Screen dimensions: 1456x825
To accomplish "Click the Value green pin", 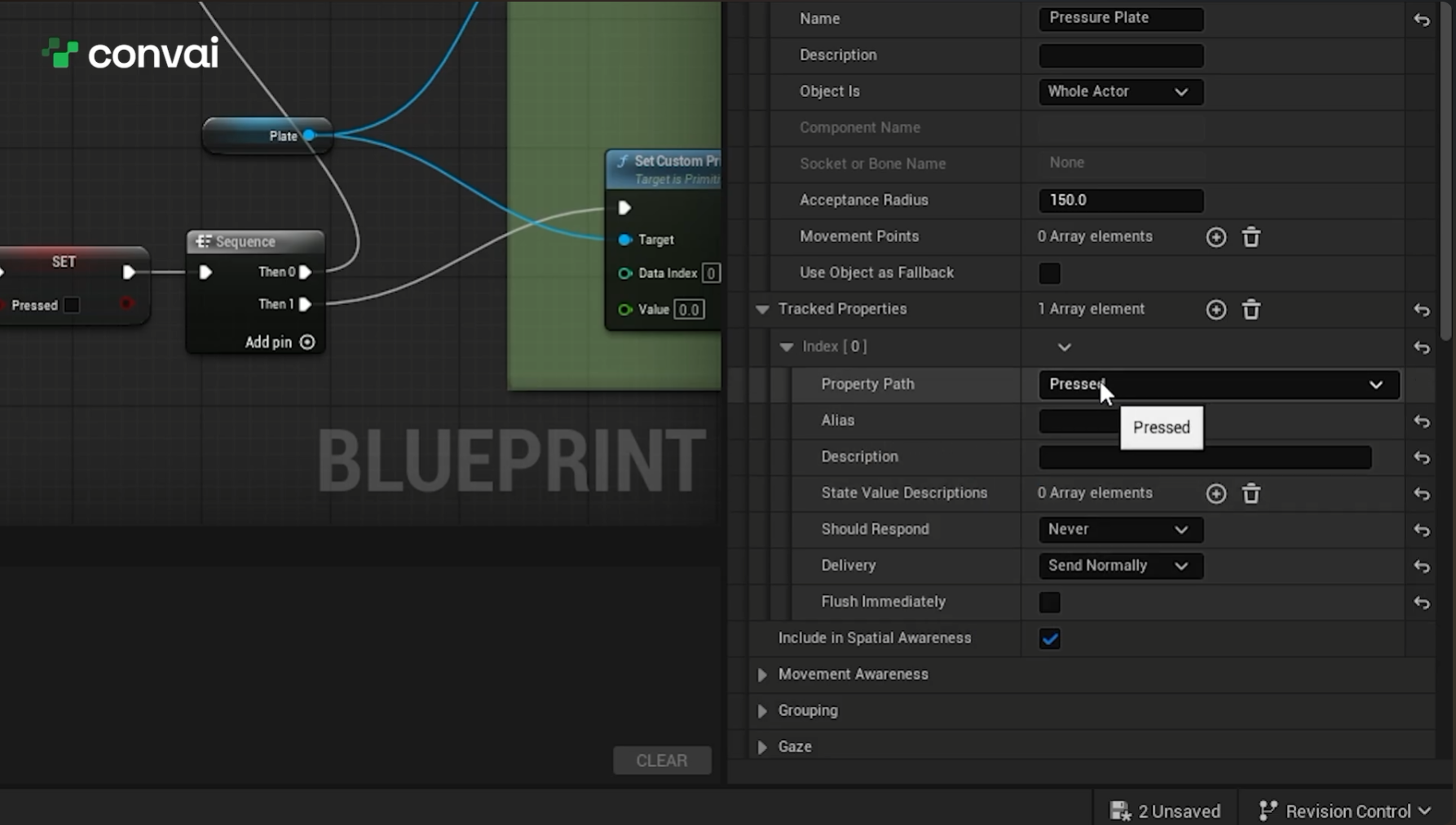I will [624, 310].
